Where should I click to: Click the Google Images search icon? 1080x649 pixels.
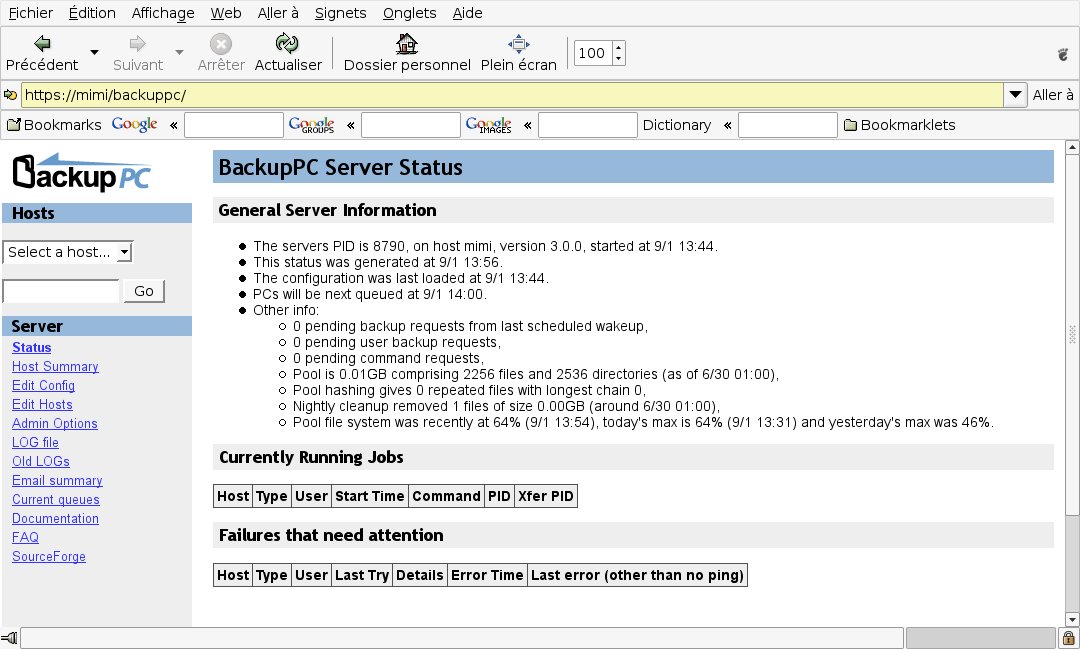click(x=488, y=125)
